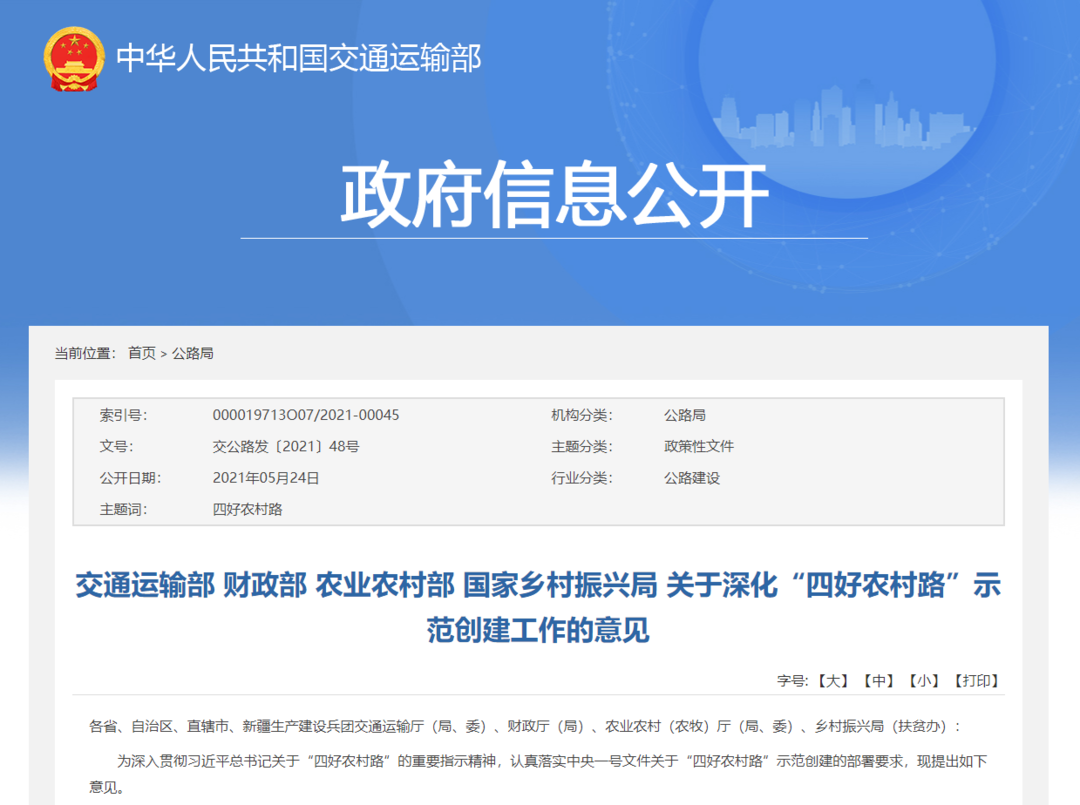Click the 中华人民共和国交通运输部 site title
The image size is (1080, 805).
(298, 58)
